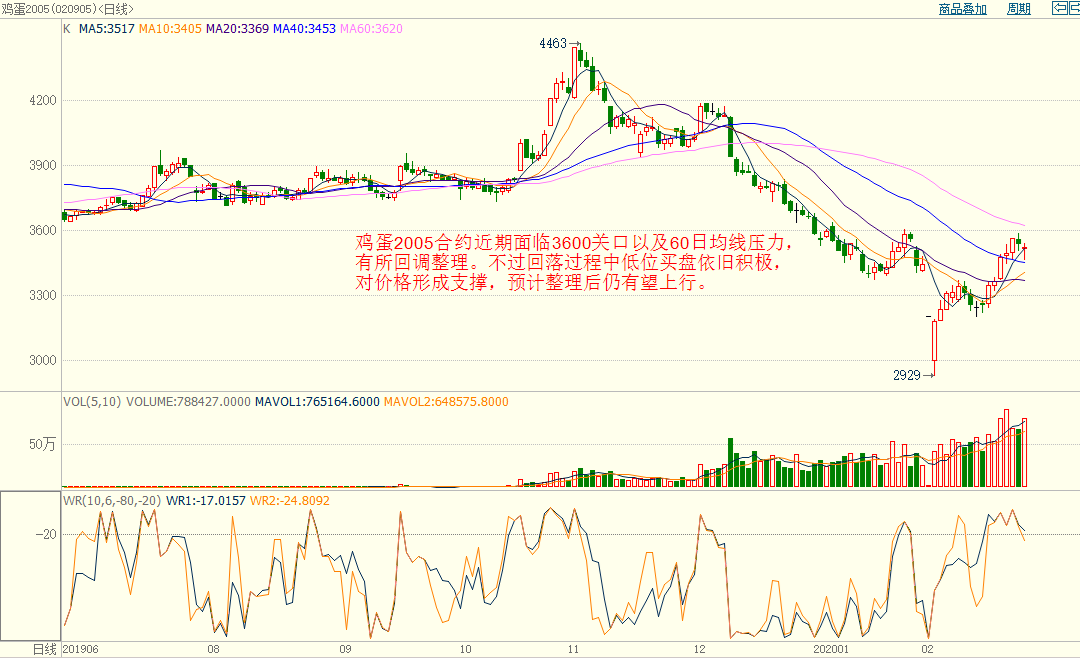
Task: Click the 4463 peak price marker
Action: coord(552,44)
